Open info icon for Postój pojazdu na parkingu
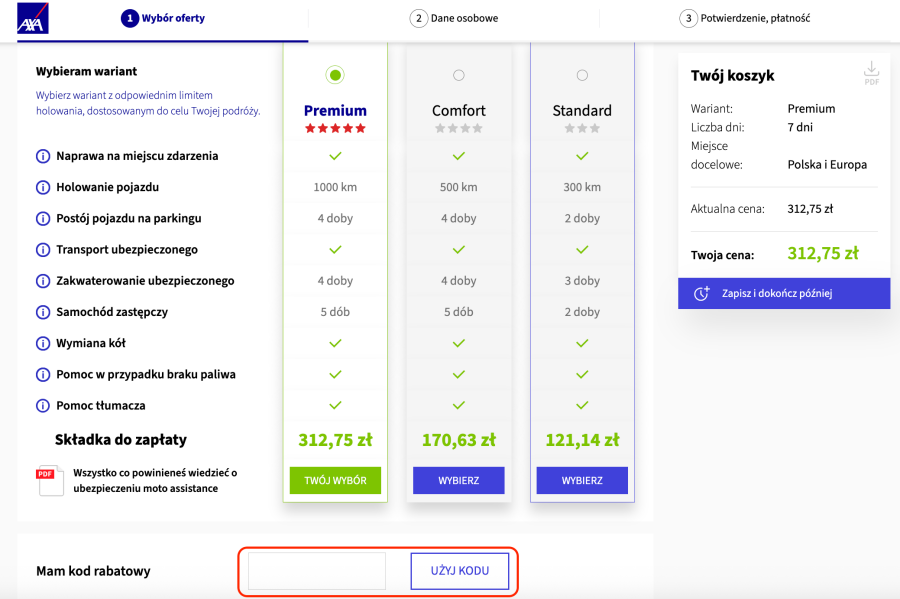The width and height of the screenshot is (900, 599). 43,219
